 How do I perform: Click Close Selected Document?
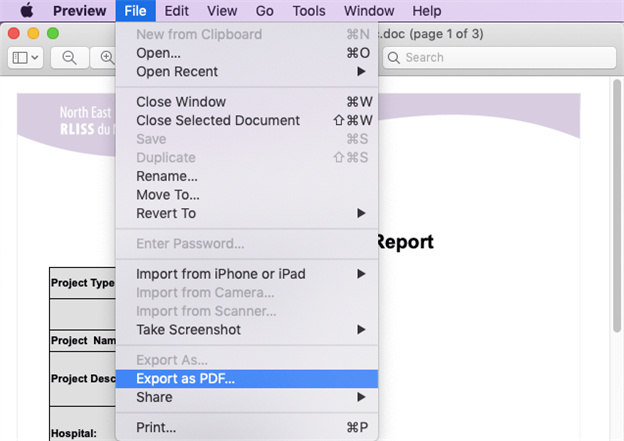coord(217,121)
